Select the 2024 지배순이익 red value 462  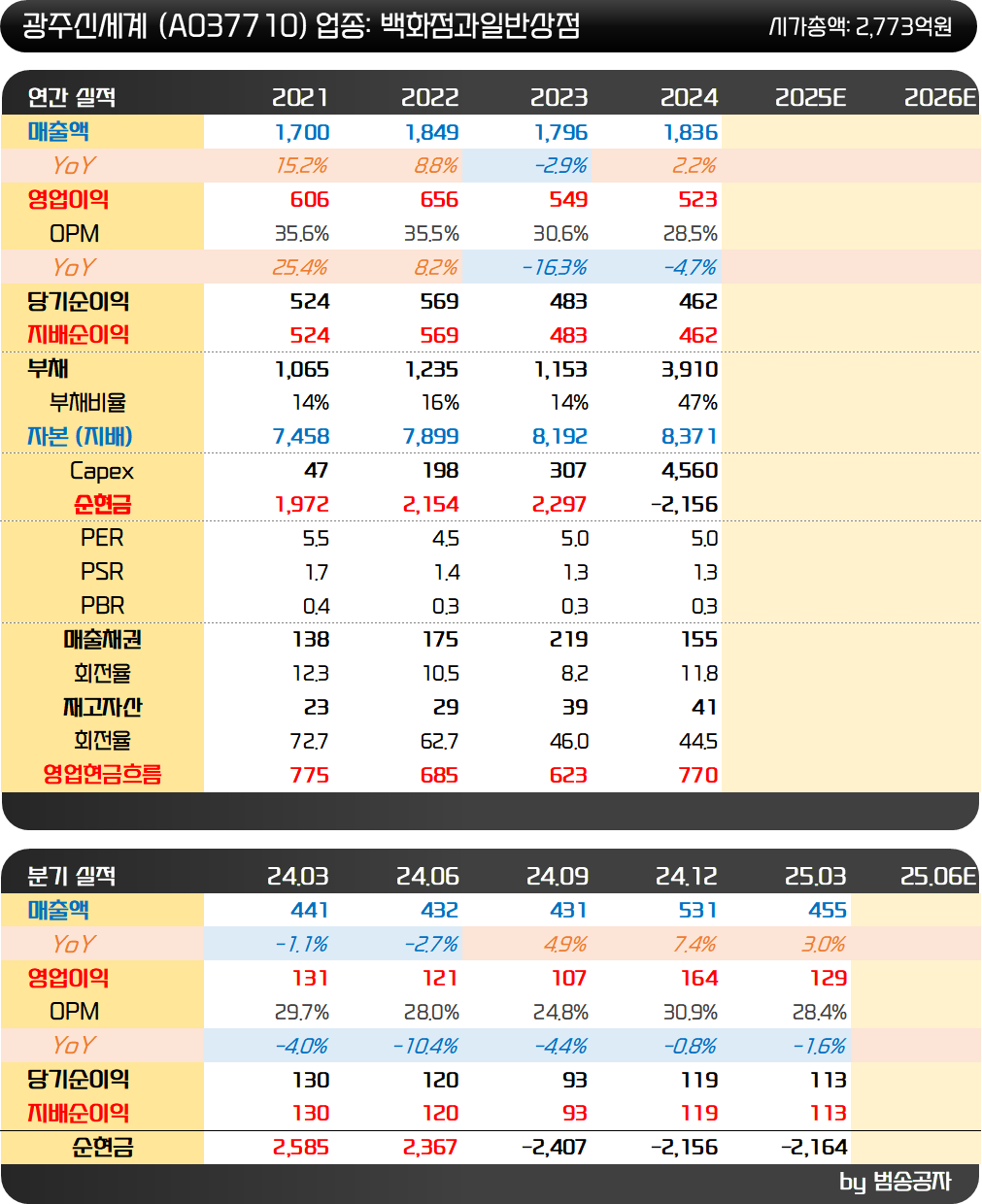click(698, 335)
